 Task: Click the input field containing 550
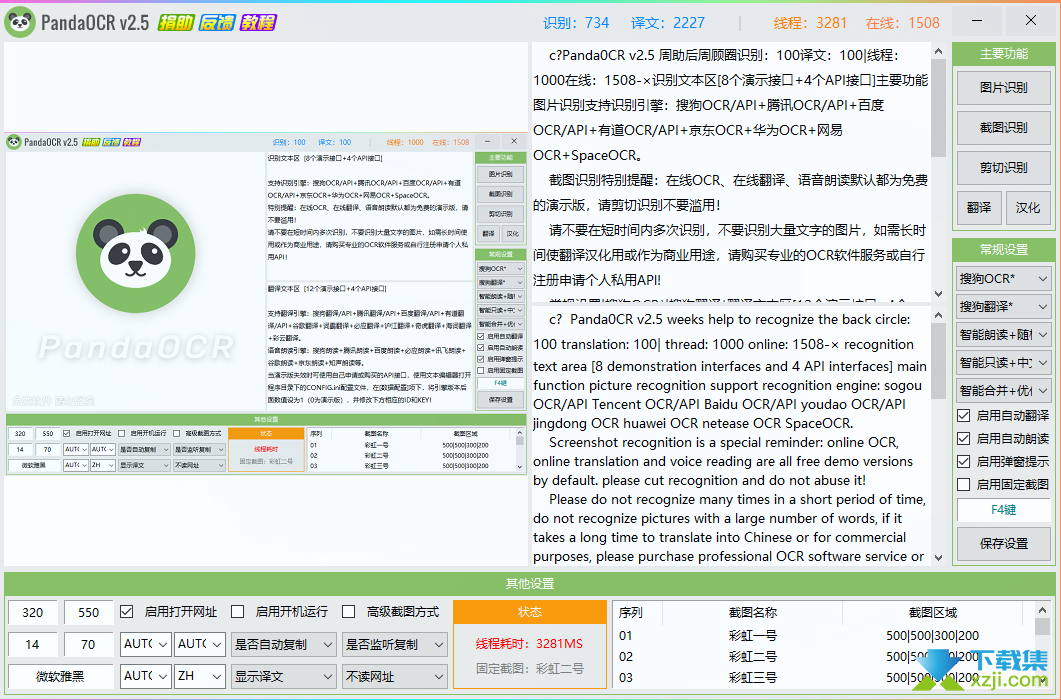[89, 612]
